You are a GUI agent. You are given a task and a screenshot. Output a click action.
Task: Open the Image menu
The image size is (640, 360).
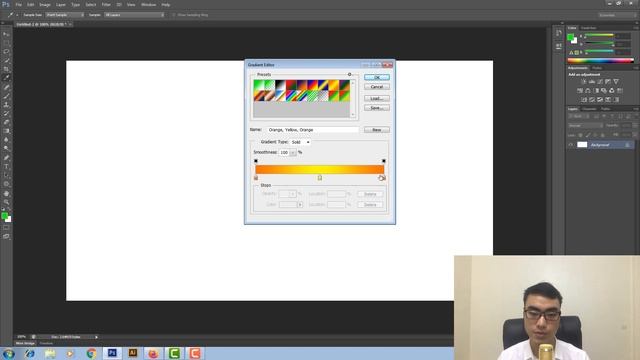pos(45,5)
